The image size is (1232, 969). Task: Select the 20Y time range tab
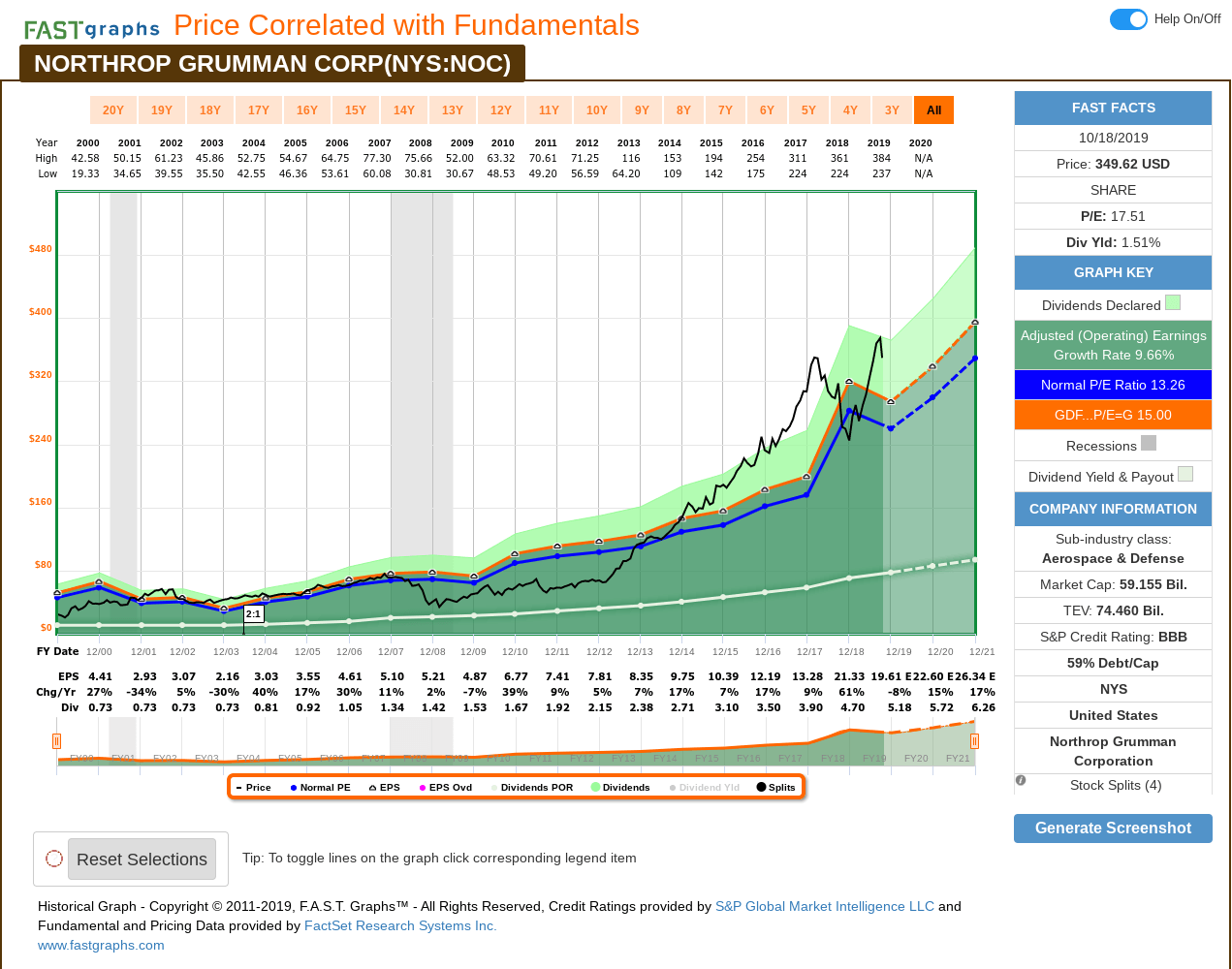click(x=113, y=110)
